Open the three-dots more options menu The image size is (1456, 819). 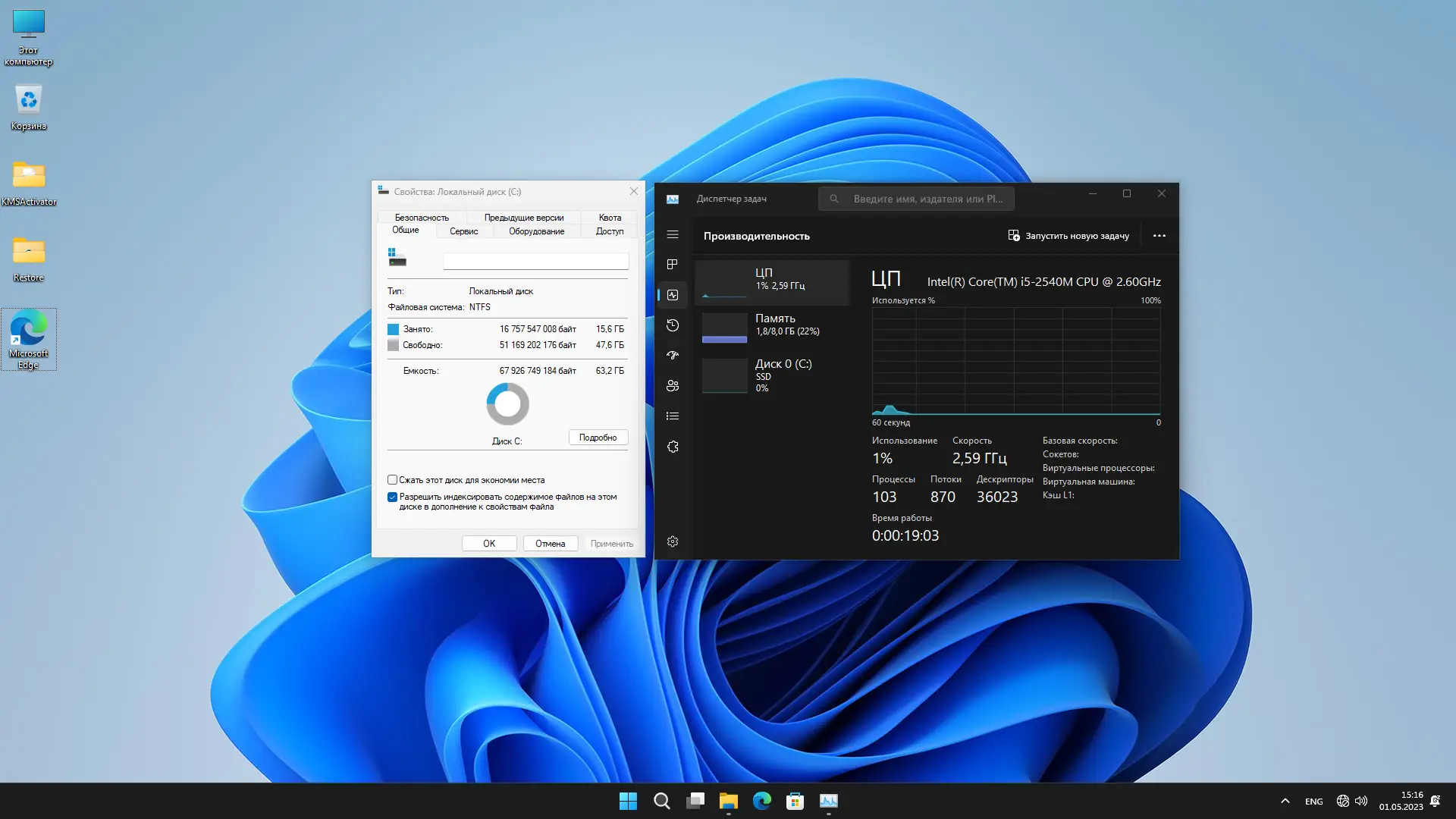tap(1159, 236)
